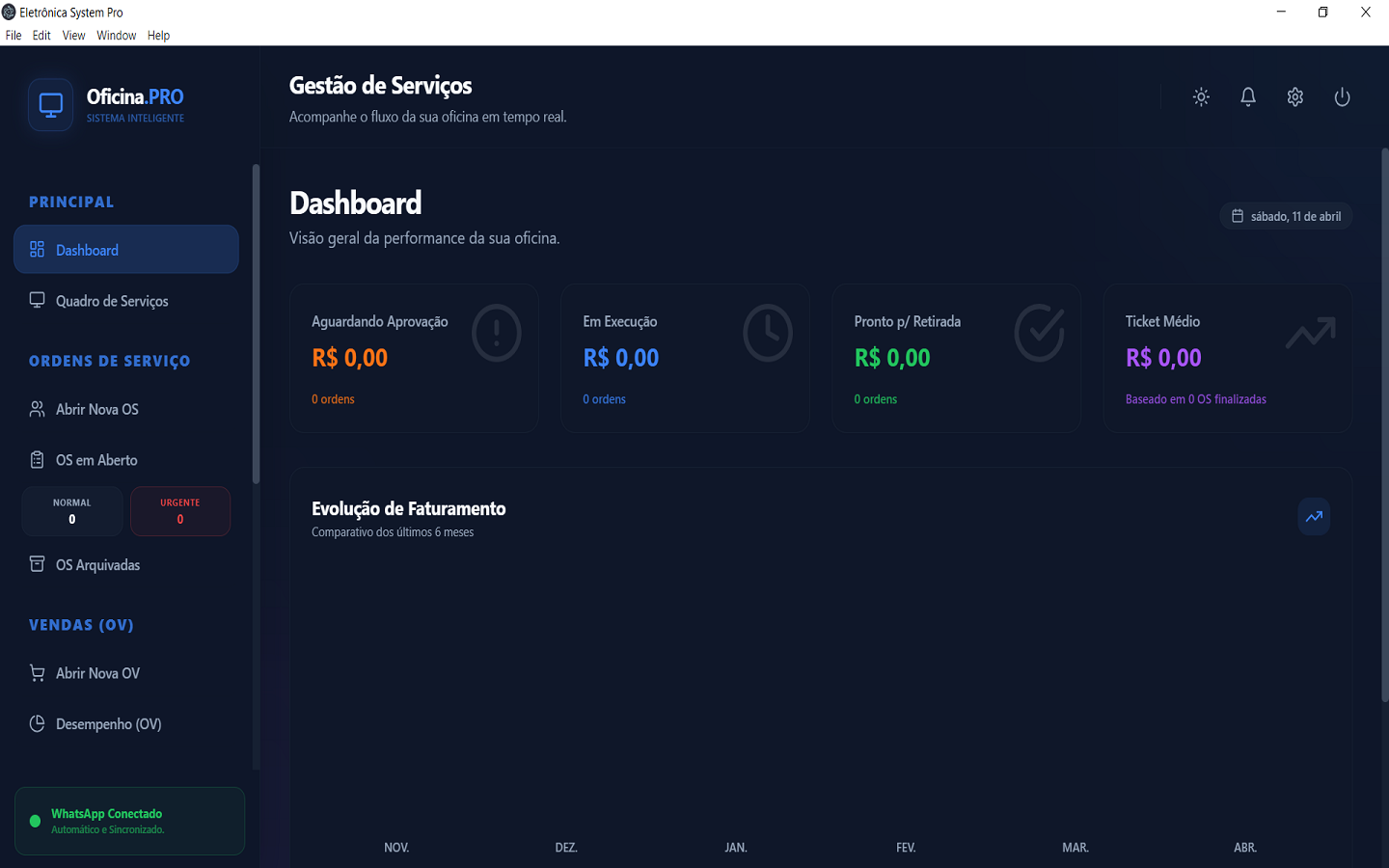Click the trending arrow icon on Ticket Médio
This screenshot has width=1389, height=868.
[1311, 333]
